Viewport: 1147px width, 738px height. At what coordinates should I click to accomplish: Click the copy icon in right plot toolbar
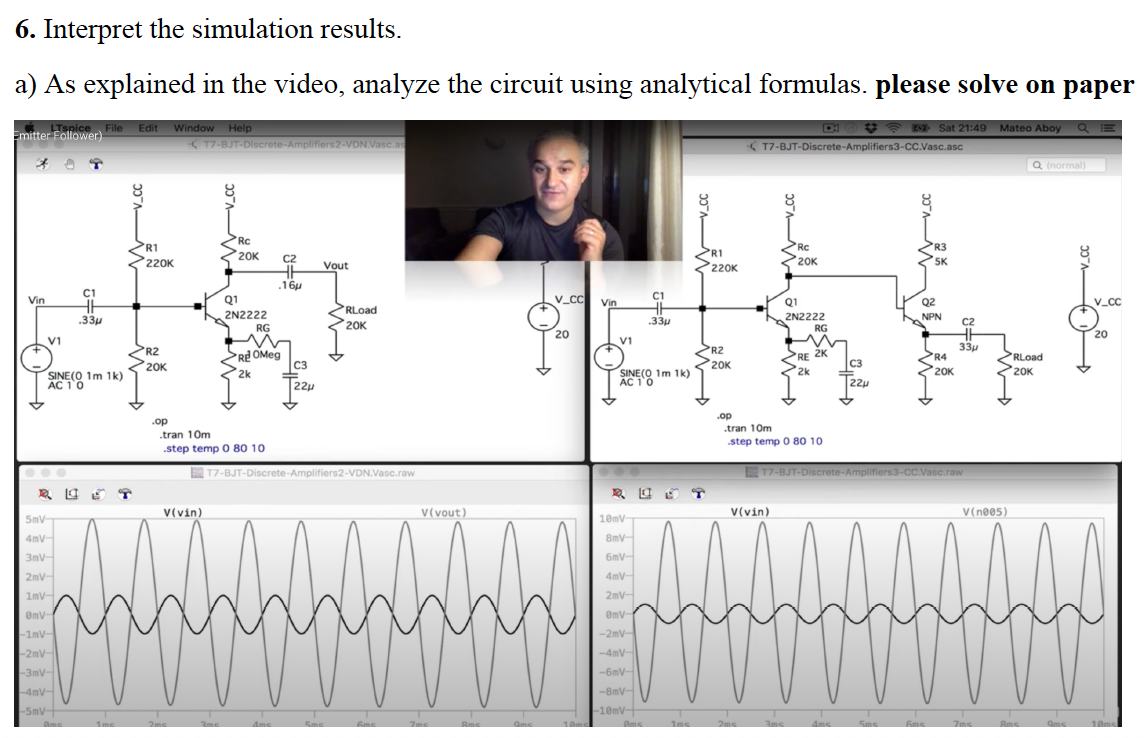(x=672, y=494)
